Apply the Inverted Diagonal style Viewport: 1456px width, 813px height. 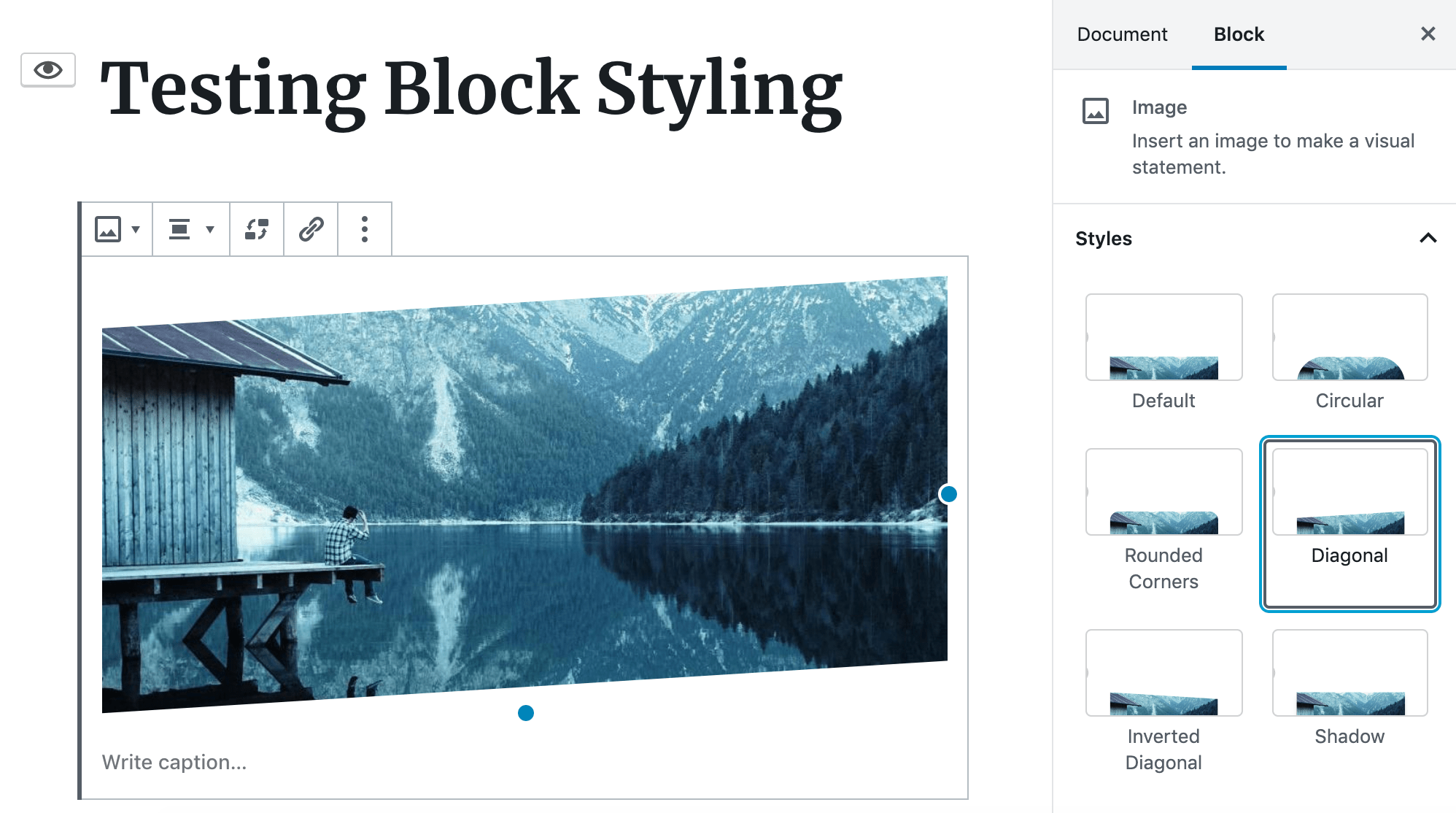(x=1163, y=673)
